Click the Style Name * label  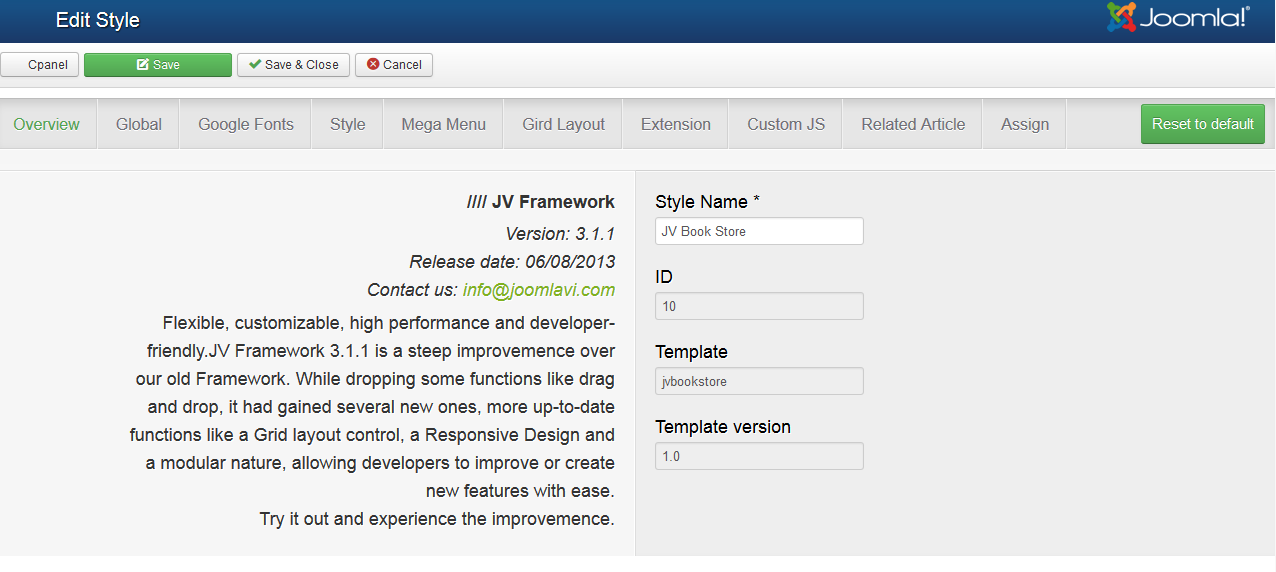(708, 202)
